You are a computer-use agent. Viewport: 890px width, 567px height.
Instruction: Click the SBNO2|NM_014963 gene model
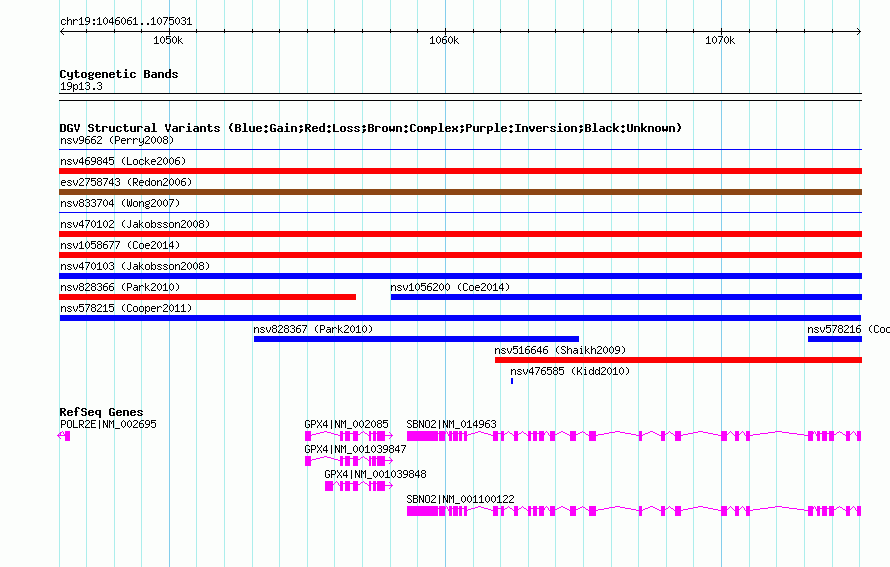(634, 436)
